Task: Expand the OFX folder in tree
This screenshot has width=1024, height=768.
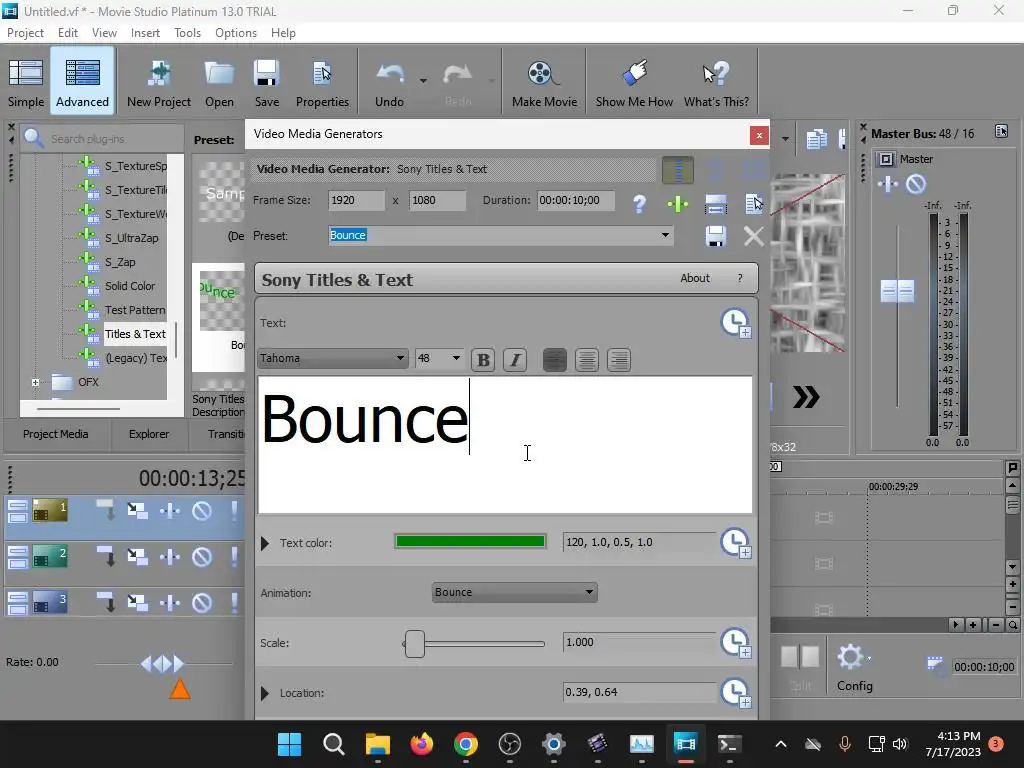Action: coord(35,383)
